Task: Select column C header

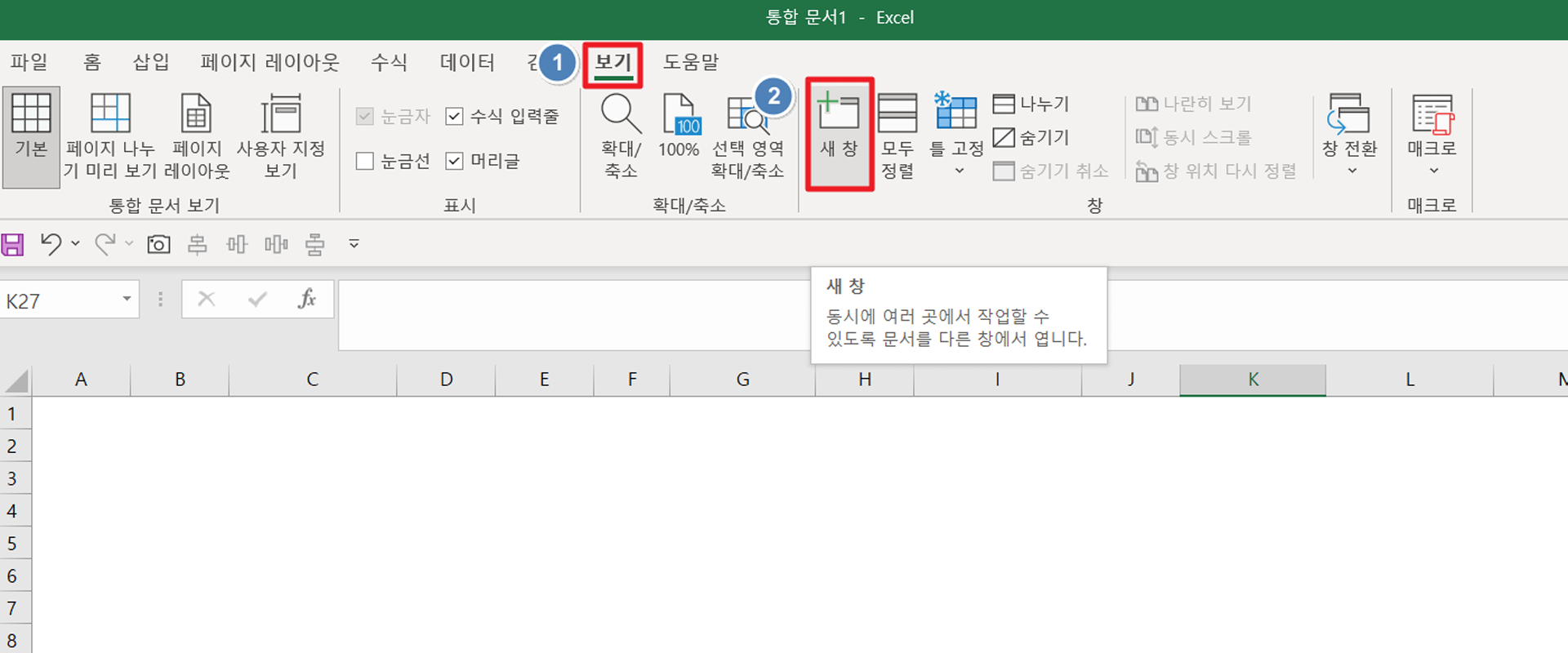Action: point(312,380)
